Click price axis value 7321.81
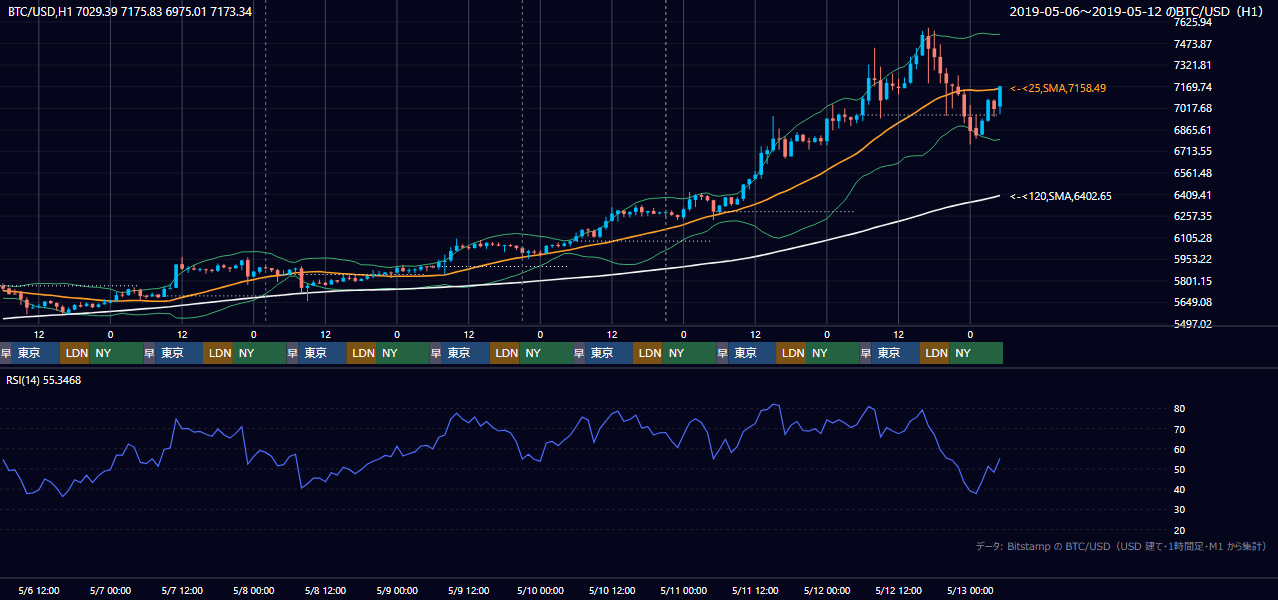Screen dimensions: 1278x600 (1193, 65)
